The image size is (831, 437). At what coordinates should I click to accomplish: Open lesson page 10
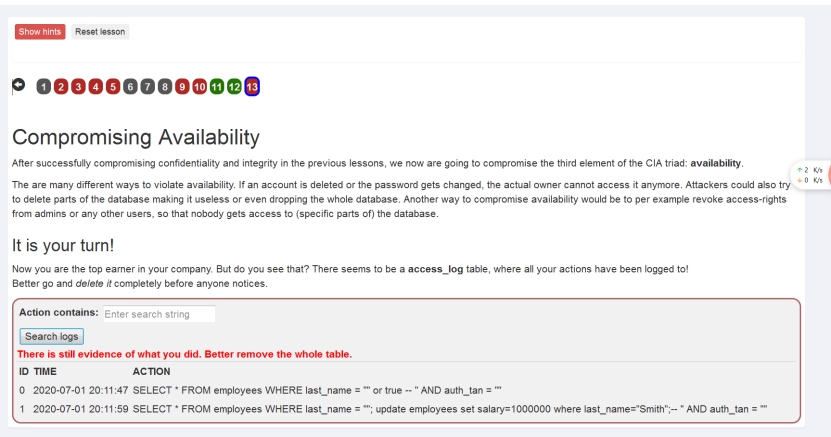click(x=199, y=87)
